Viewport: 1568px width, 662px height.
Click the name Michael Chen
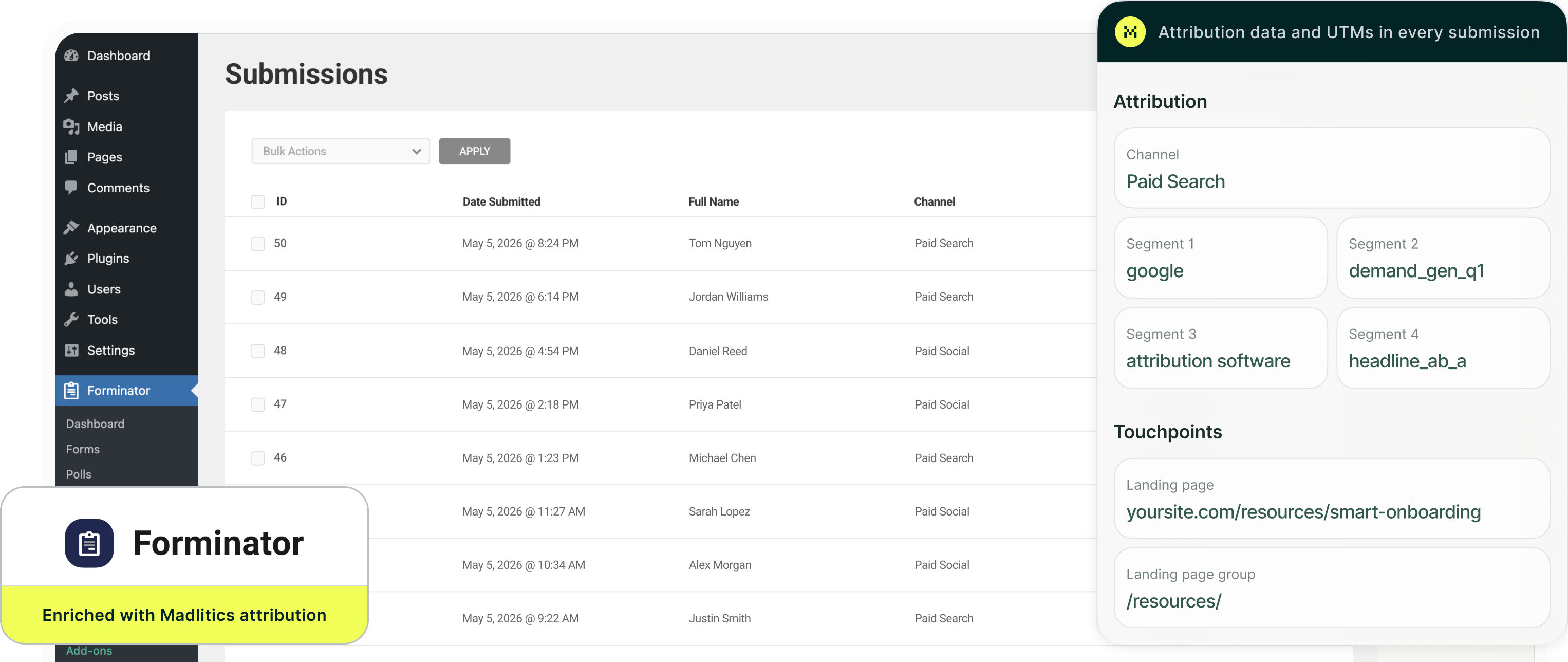click(x=722, y=458)
